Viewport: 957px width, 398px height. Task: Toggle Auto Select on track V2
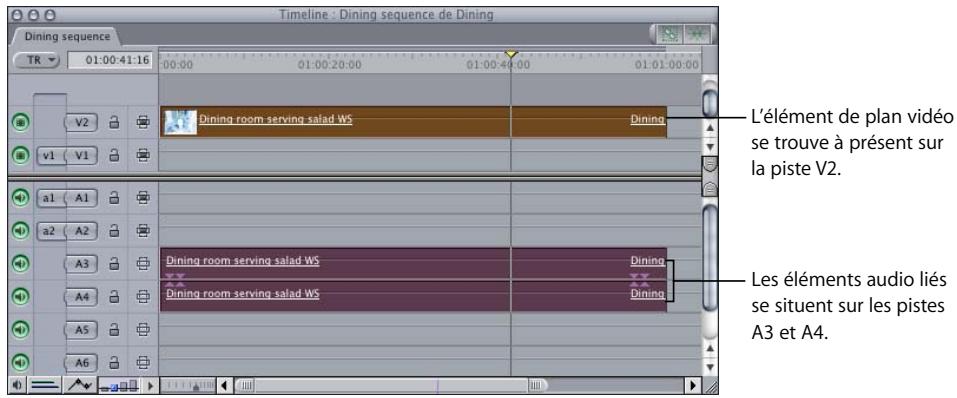pyautogui.click(x=143, y=122)
